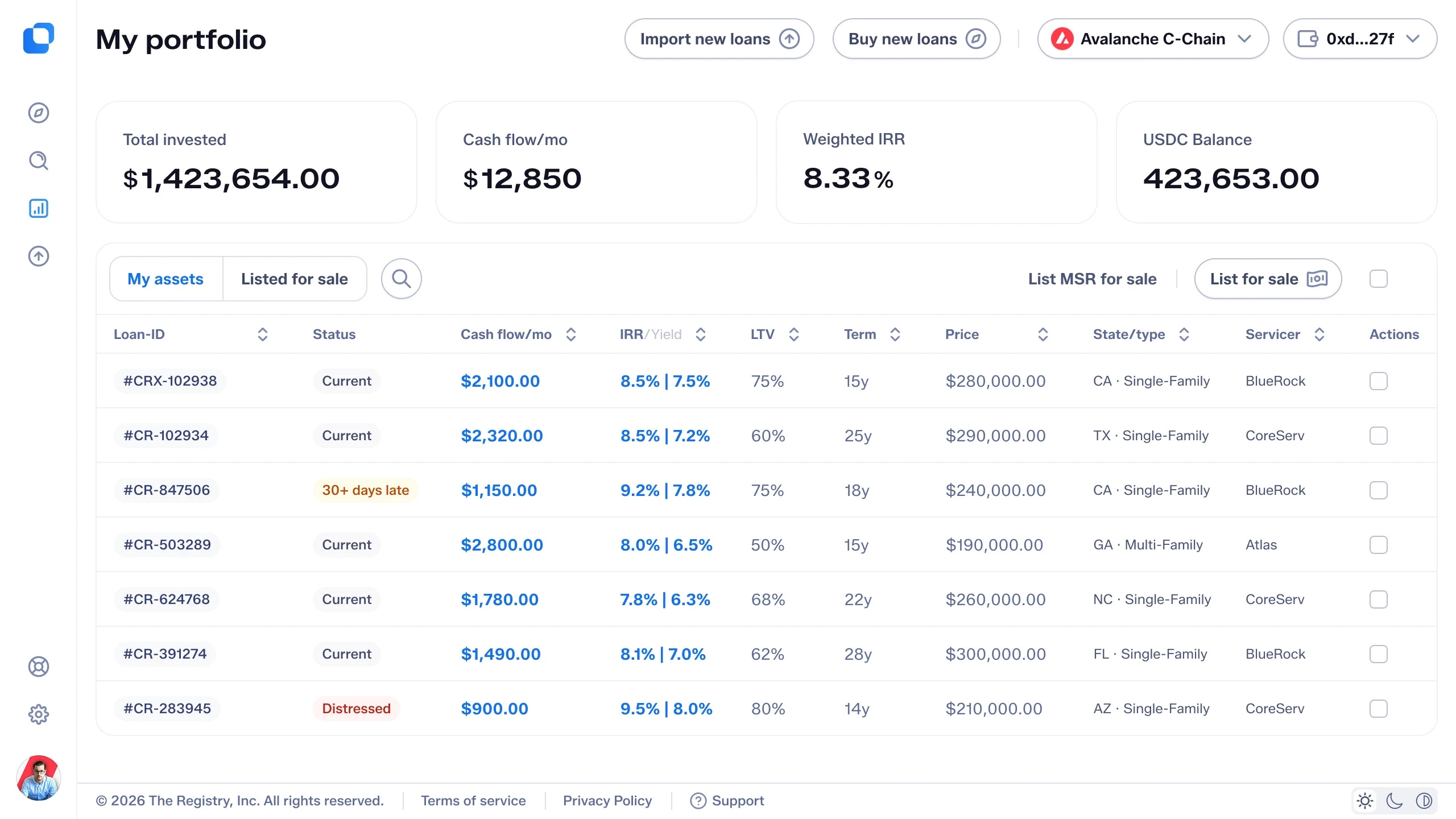Image resolution: width=1456 pixels, height=819 pixels.
Task: Select the auto contrast theme icon
Action: [x=1424, y=801]
